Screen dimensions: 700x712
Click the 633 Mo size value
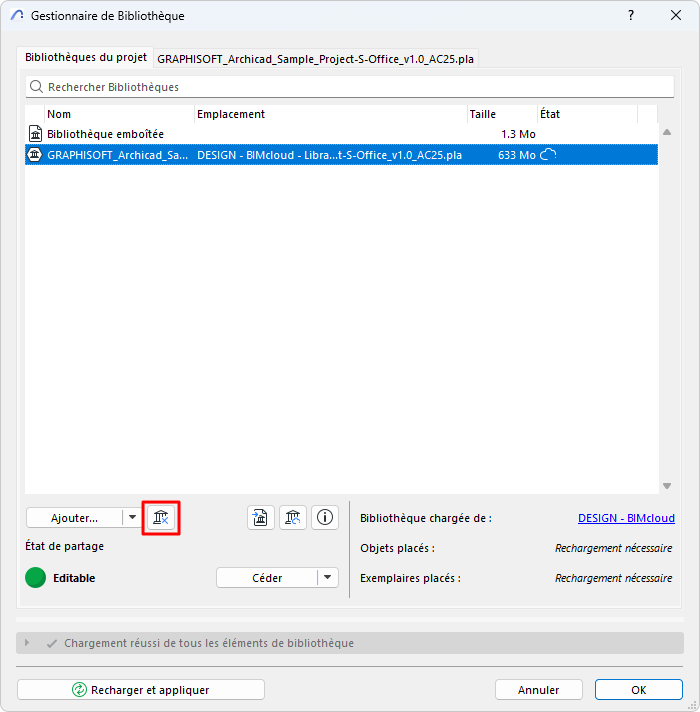click(517, 155)
